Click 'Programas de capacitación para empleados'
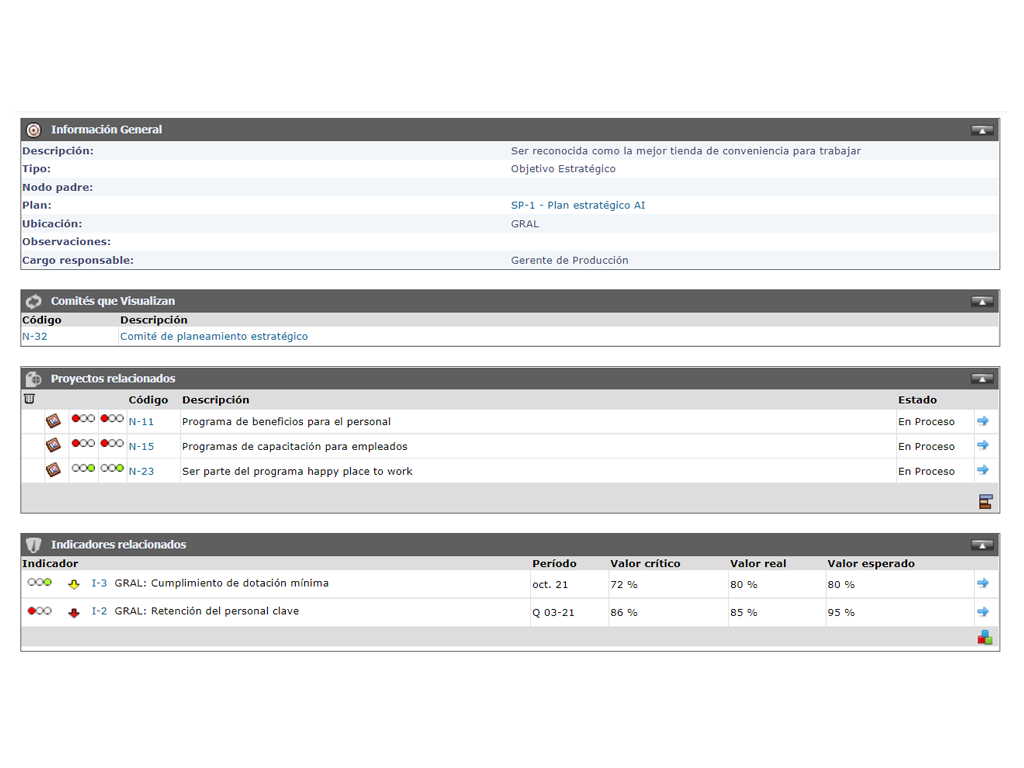 point(295,447)
